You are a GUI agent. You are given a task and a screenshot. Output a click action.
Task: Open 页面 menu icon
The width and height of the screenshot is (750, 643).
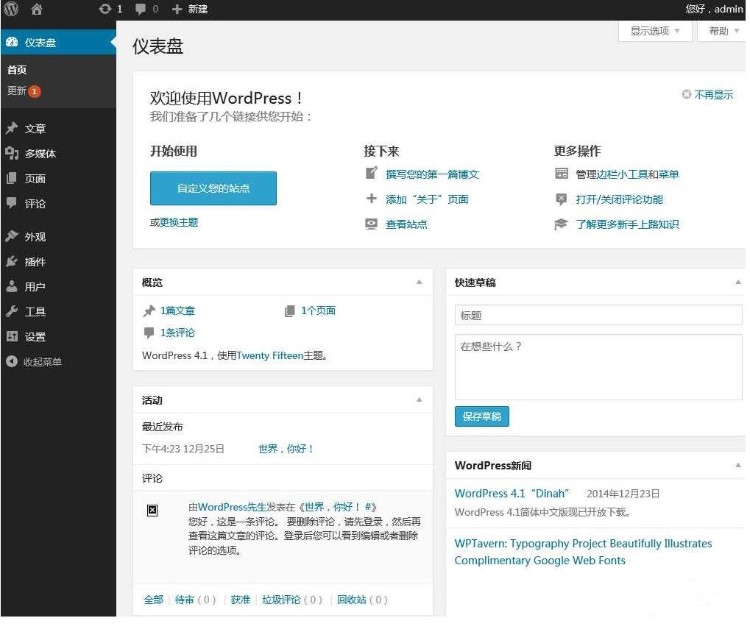(12, 178)
